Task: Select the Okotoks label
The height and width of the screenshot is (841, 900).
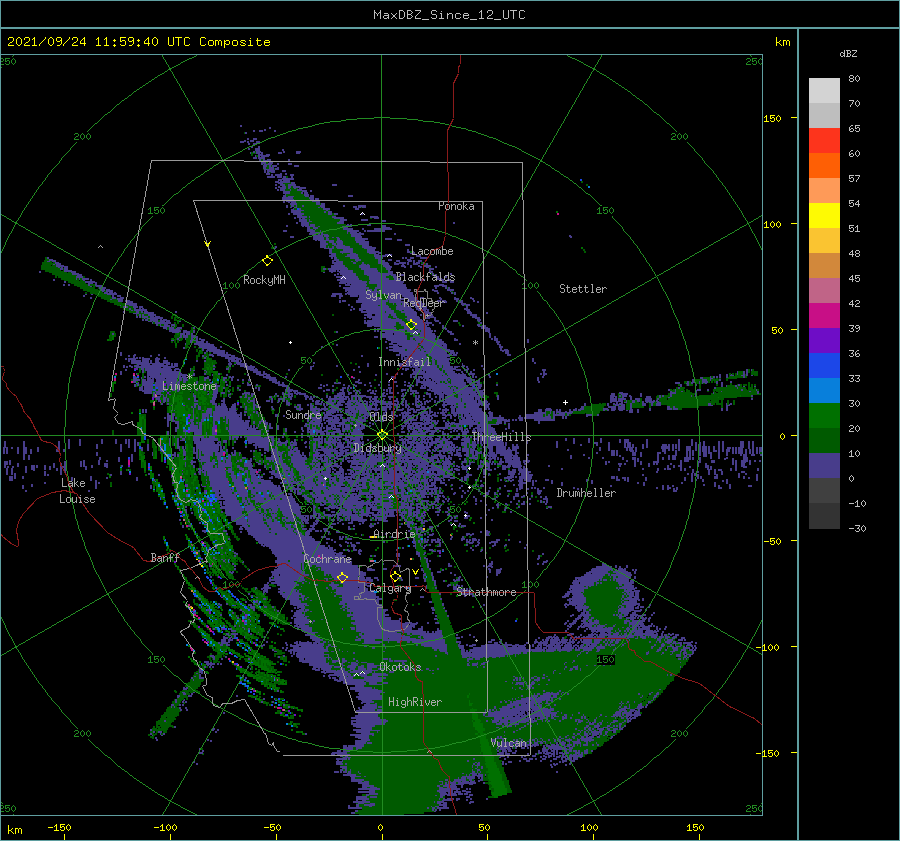Action: pos(400,667)
